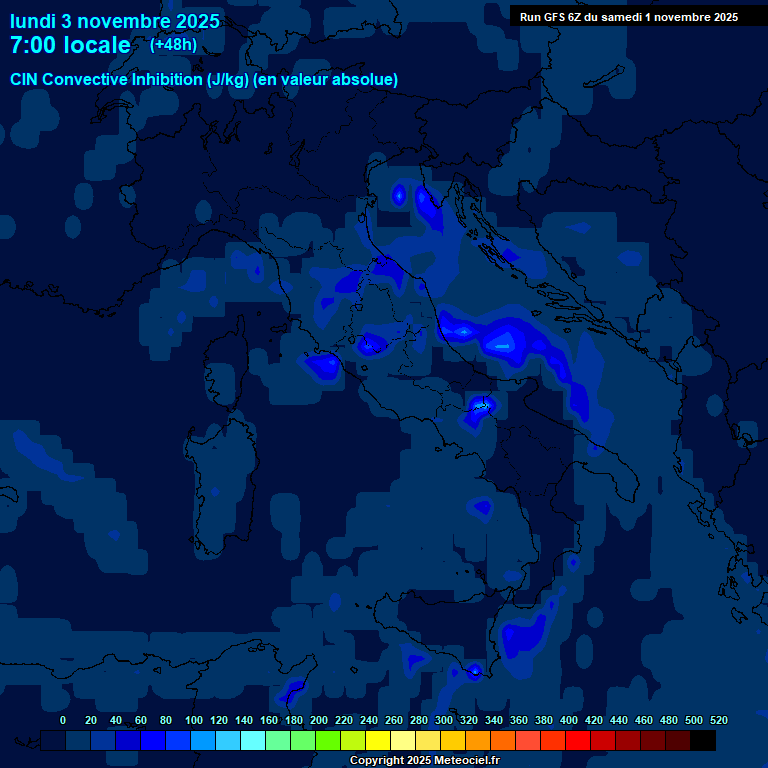The image size is (768, 768).
Task: Click the 'Copyright 2025 Meteociel.fr' text
Action: tap(424, 760)
